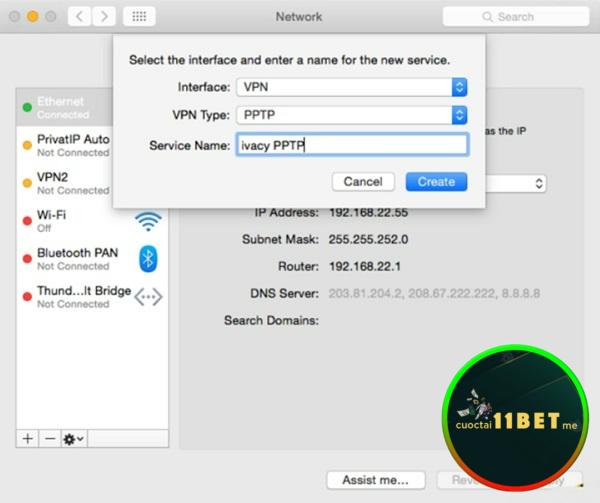Select VPN2 service in the list

pos(65,183)
